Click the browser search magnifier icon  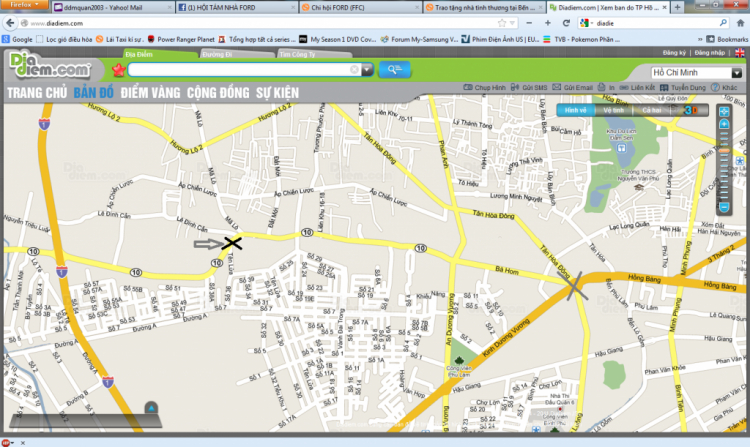pyautogui.click(x=723, y=22)
